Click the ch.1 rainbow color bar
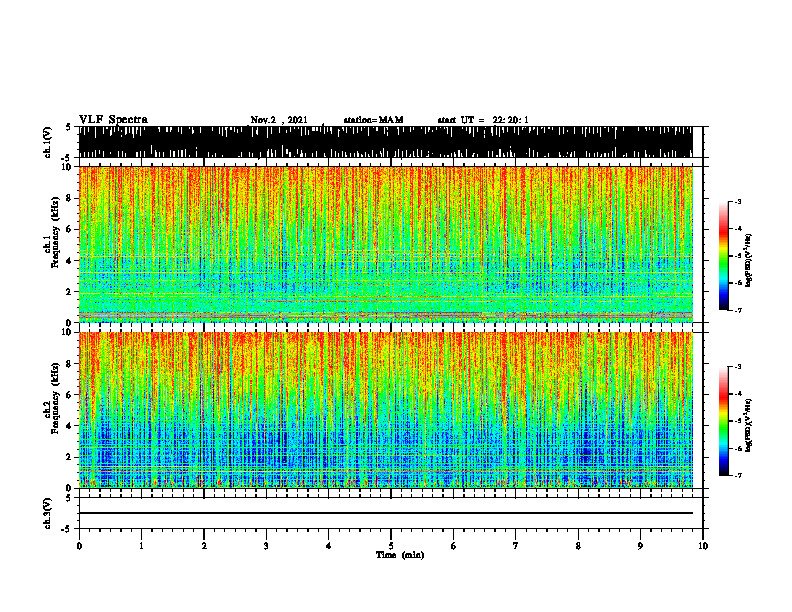 click(x=723, y=256)
